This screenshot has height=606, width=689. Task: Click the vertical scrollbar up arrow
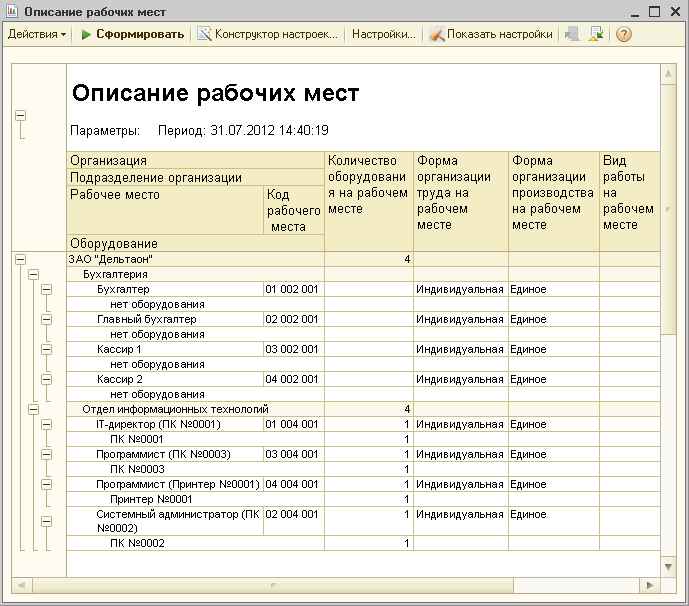pos(668,73)
